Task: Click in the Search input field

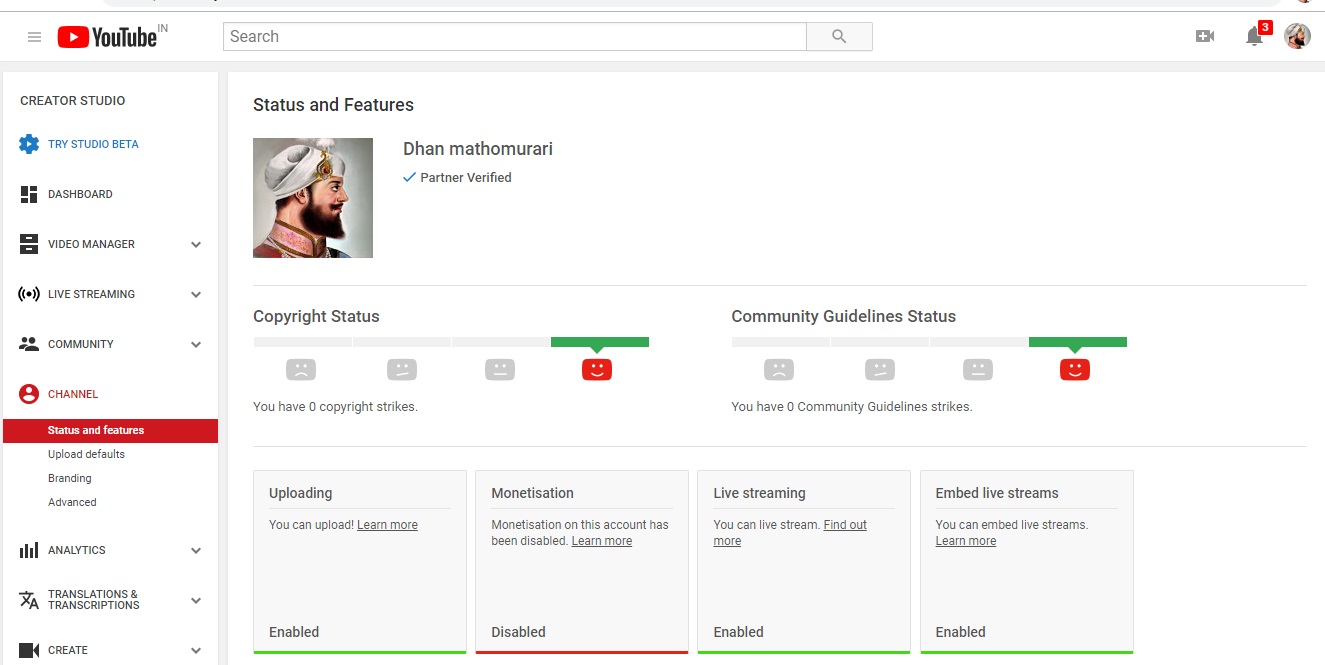Action: click(x=514, y=37)
